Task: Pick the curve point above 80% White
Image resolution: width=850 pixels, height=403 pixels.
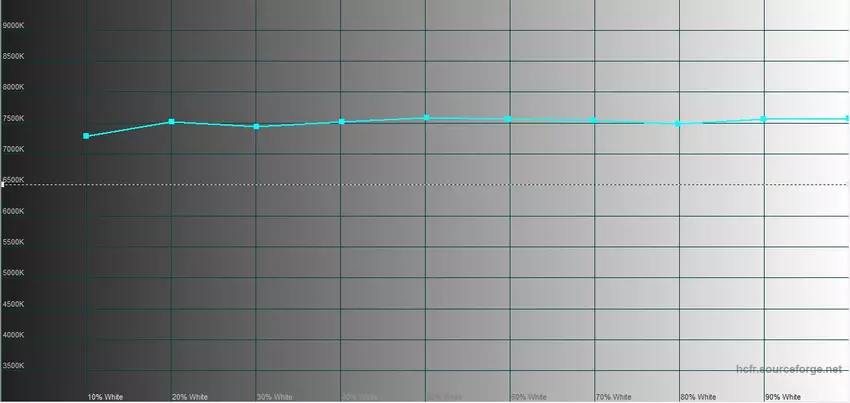Action: tap(678, 124)
